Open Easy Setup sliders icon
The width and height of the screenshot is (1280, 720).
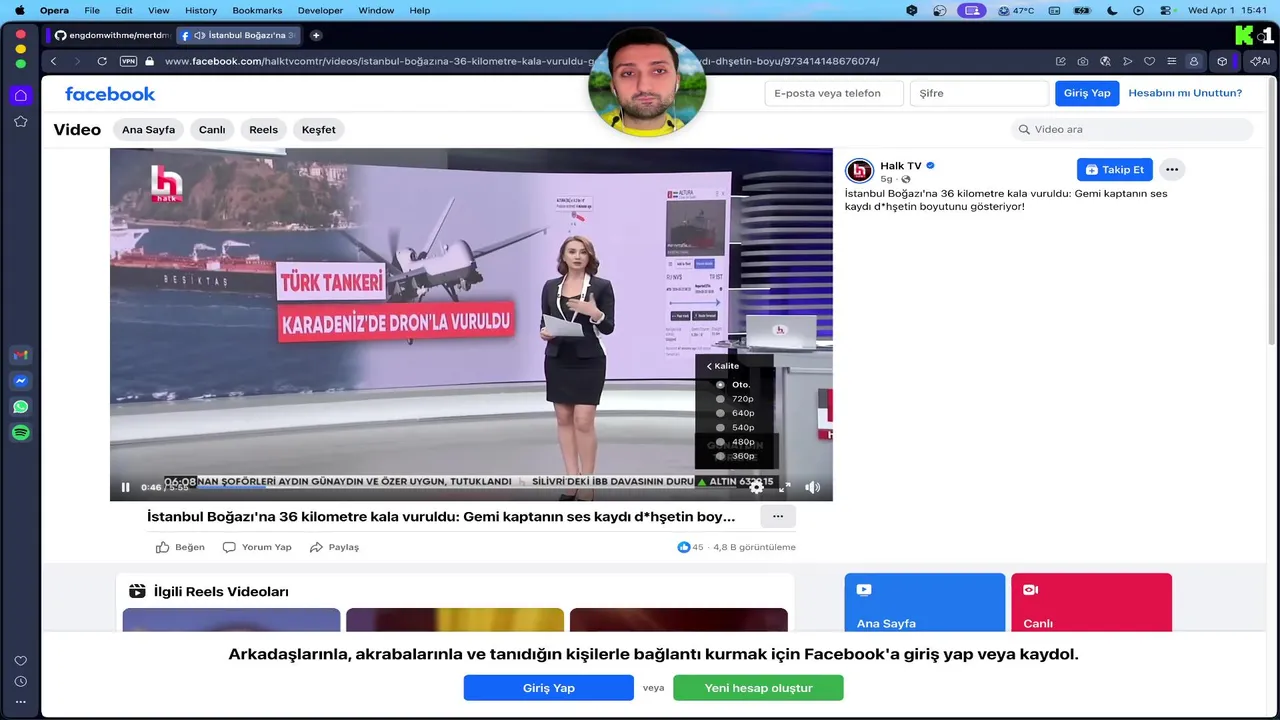tap(1171, 61)
